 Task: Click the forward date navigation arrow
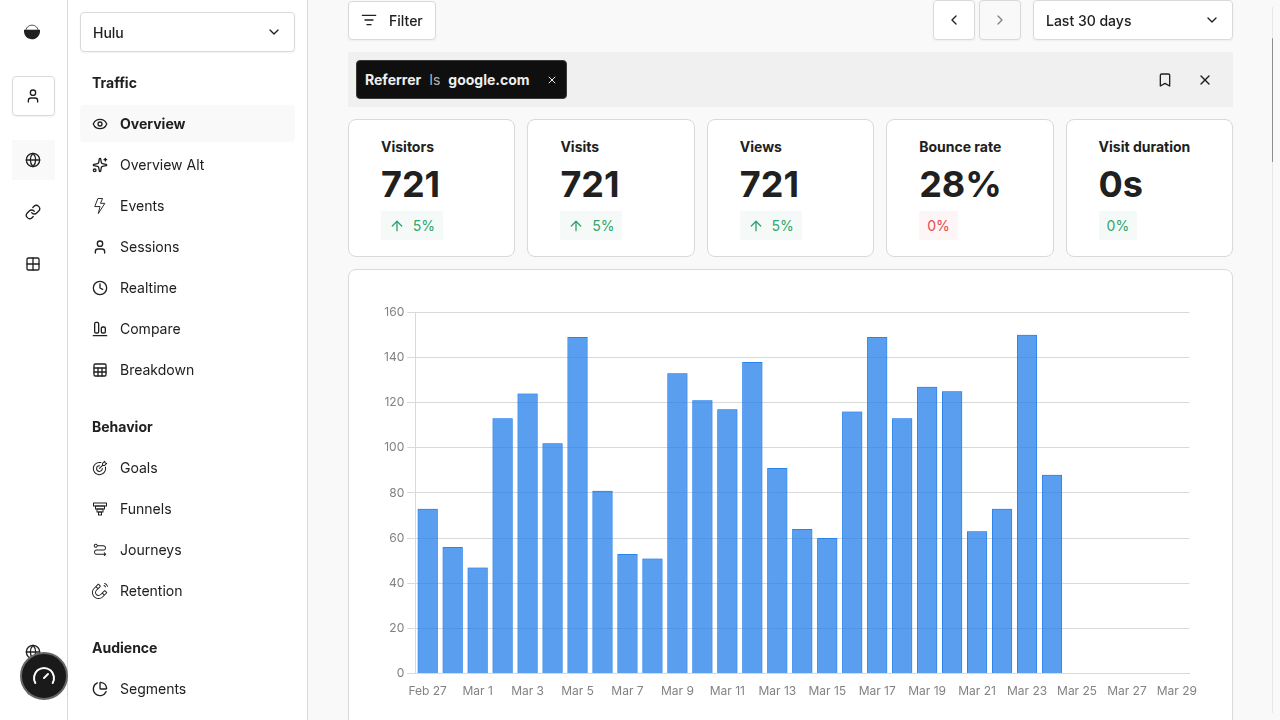pyautogui.click(x=999, y=20)
